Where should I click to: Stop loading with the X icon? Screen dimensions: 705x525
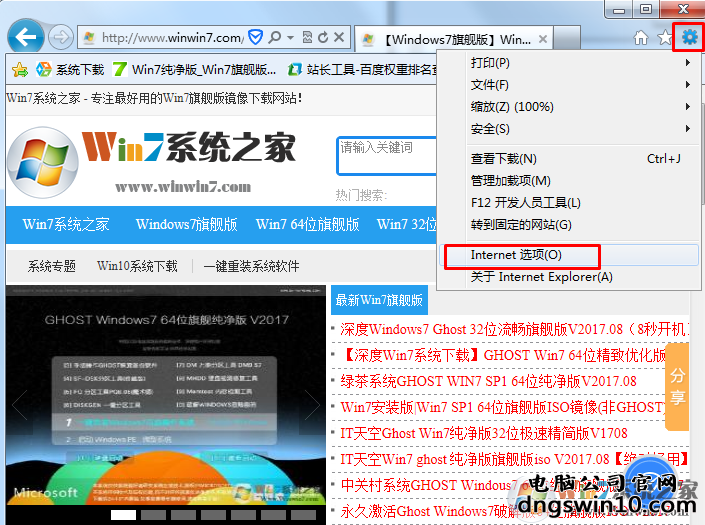tap(339, 37)
